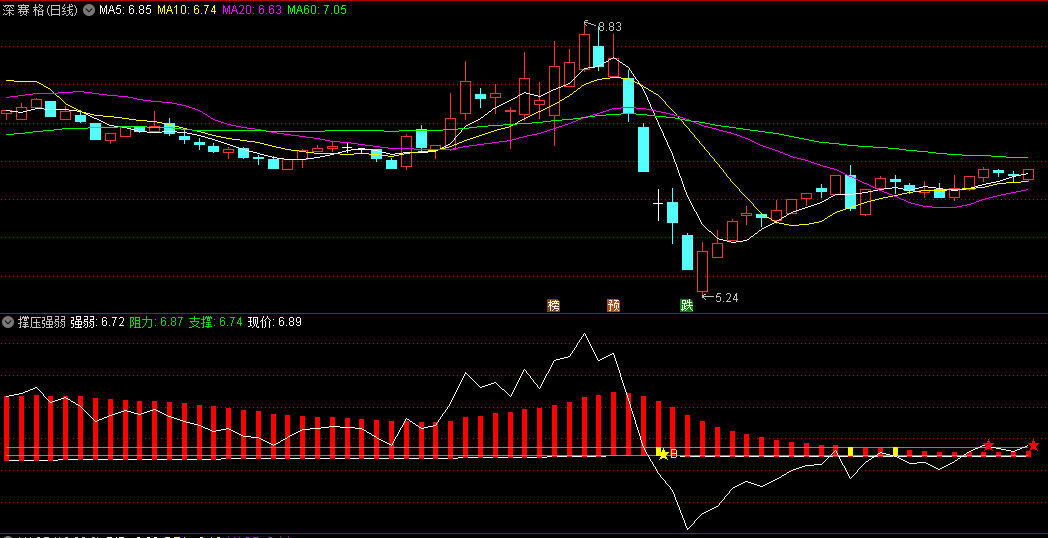
Task: Select the 深赛格(日线) stock title
Action: point(41,10)
